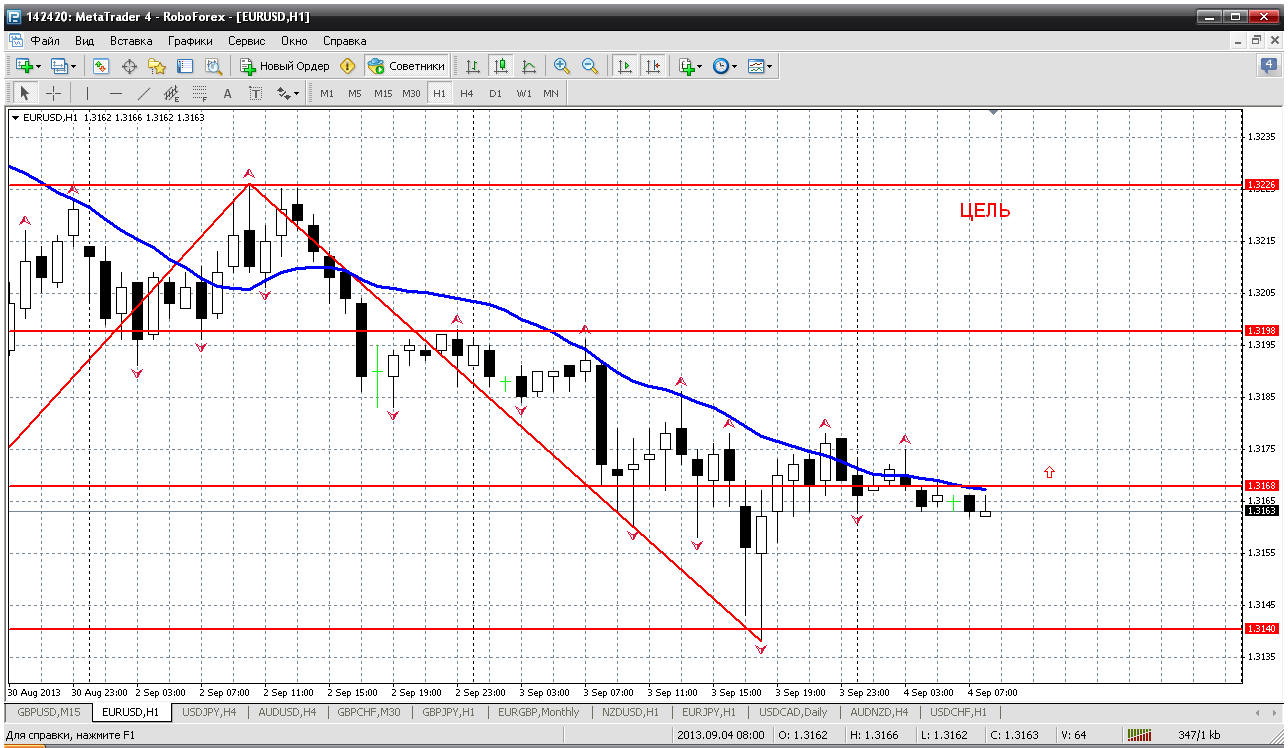Open the notifications chat icon showing 4
This screenshot has width=1288, height=748.
coord(1269,66)
